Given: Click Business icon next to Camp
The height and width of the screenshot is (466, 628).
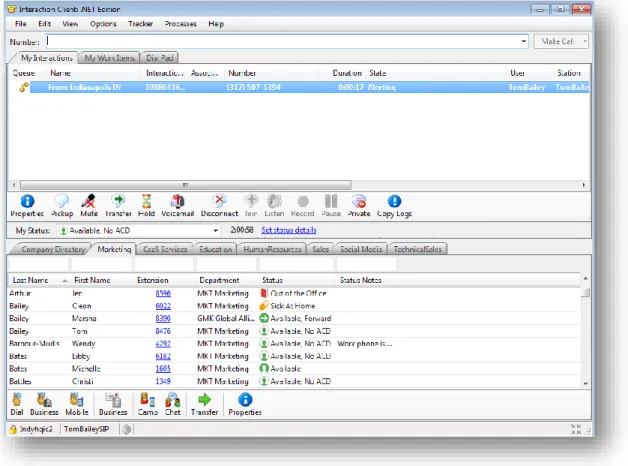Looking at the screenshot, I should pyautogui.click(x=113, y=404).
